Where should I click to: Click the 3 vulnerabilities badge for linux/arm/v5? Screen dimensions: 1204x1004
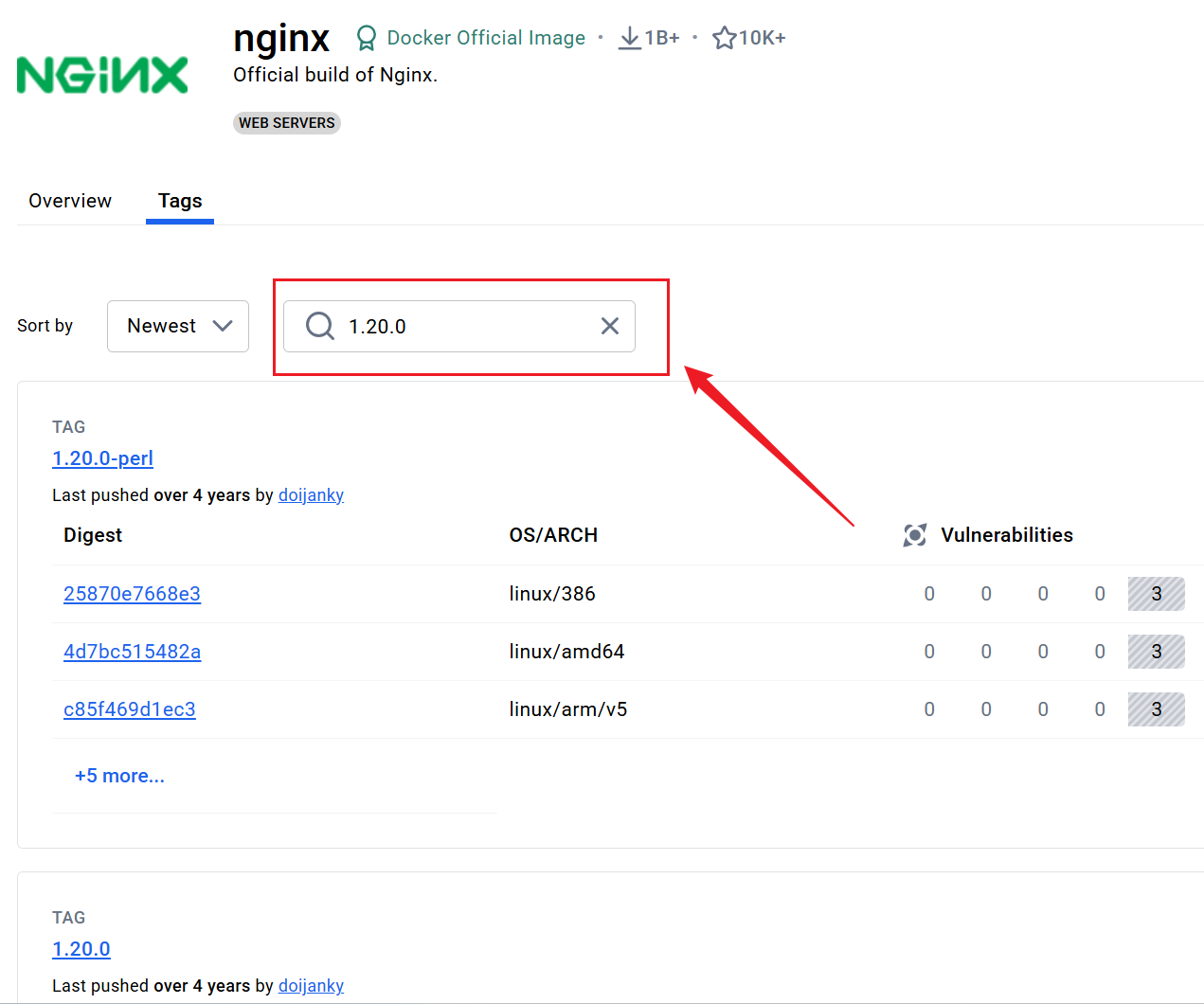tap(1157, 709)
